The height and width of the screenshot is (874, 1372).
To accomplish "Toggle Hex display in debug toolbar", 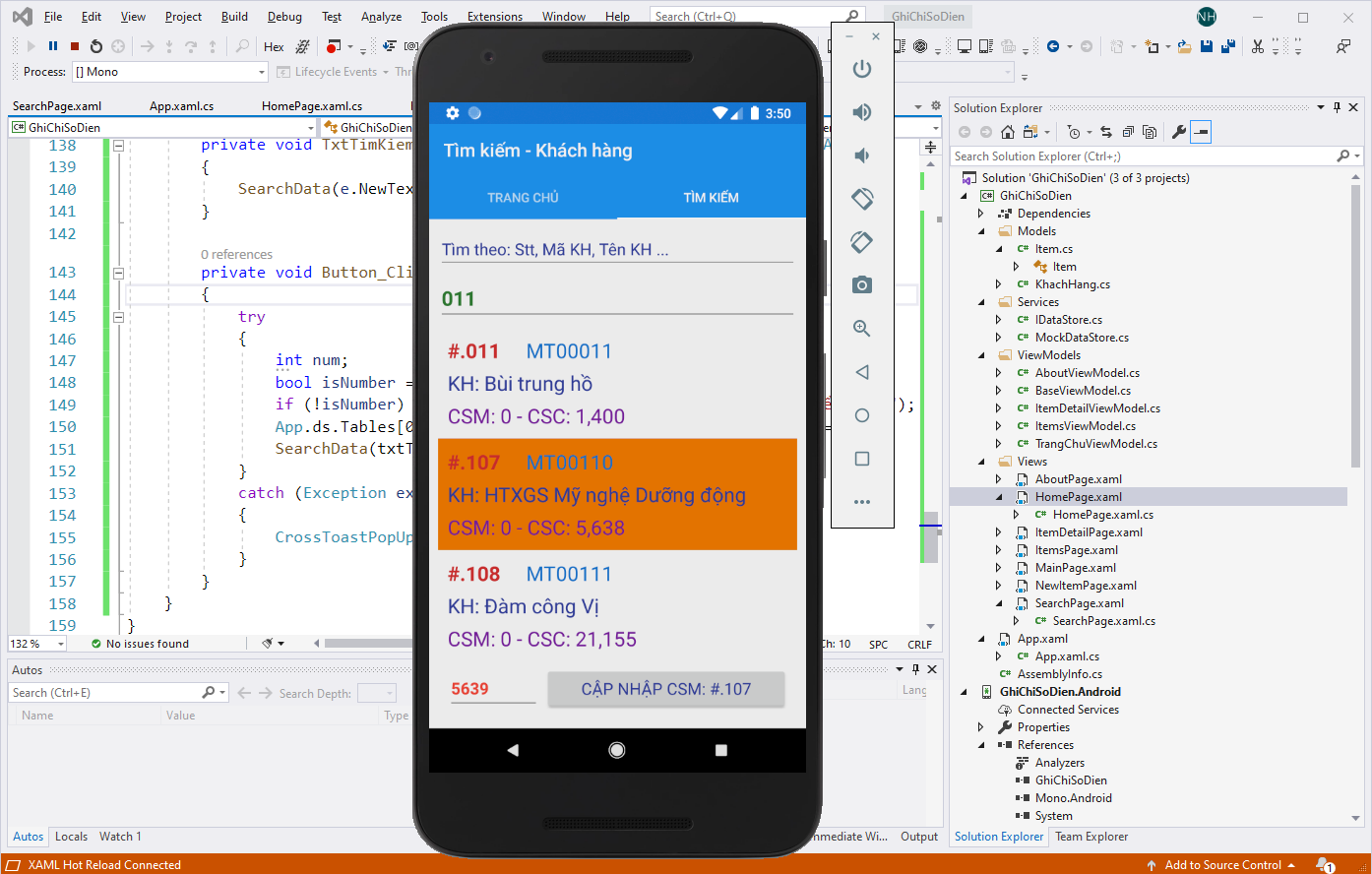I will pyautogui.click(x=274, y=46).
